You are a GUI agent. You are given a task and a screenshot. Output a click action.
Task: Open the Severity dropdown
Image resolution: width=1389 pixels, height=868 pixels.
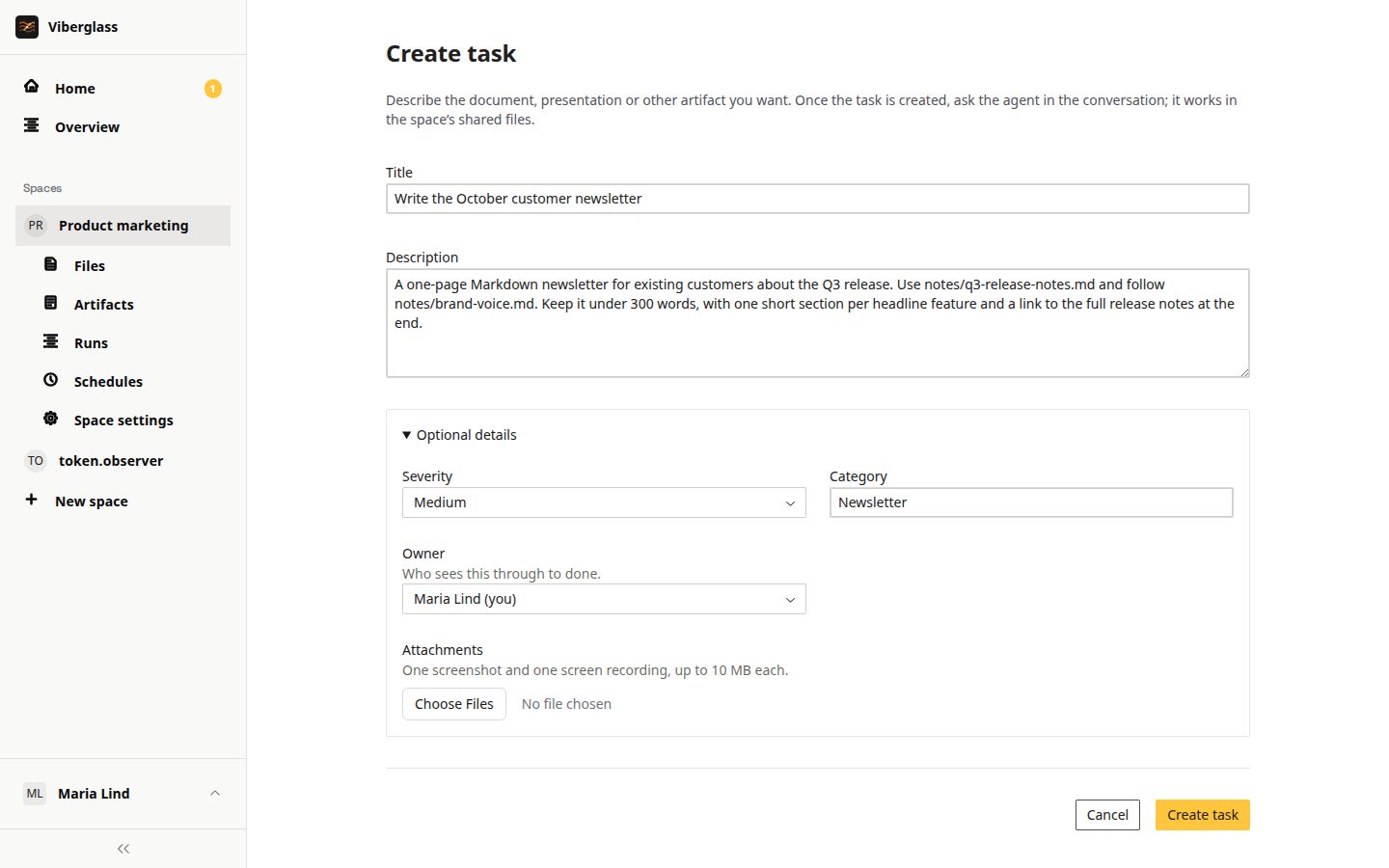point(604,502)
